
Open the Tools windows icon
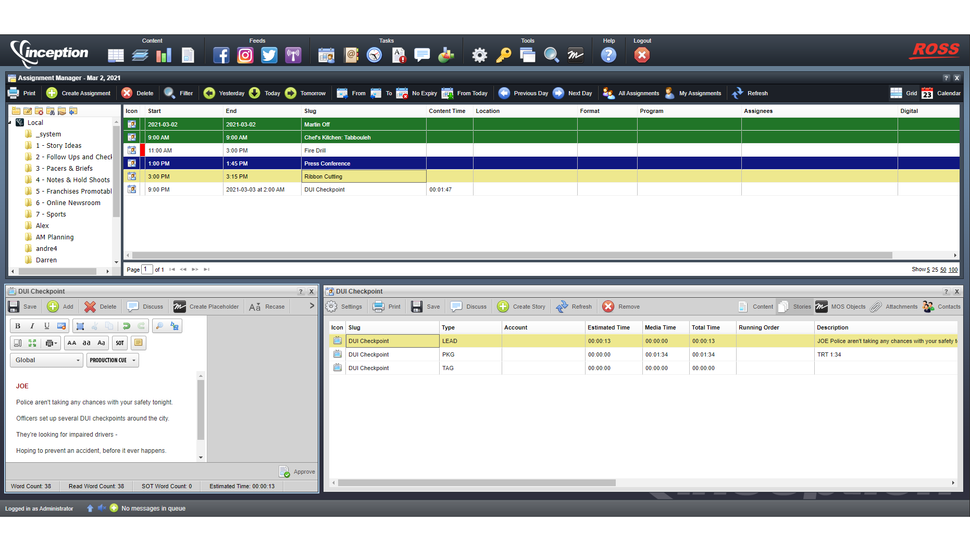528,55
